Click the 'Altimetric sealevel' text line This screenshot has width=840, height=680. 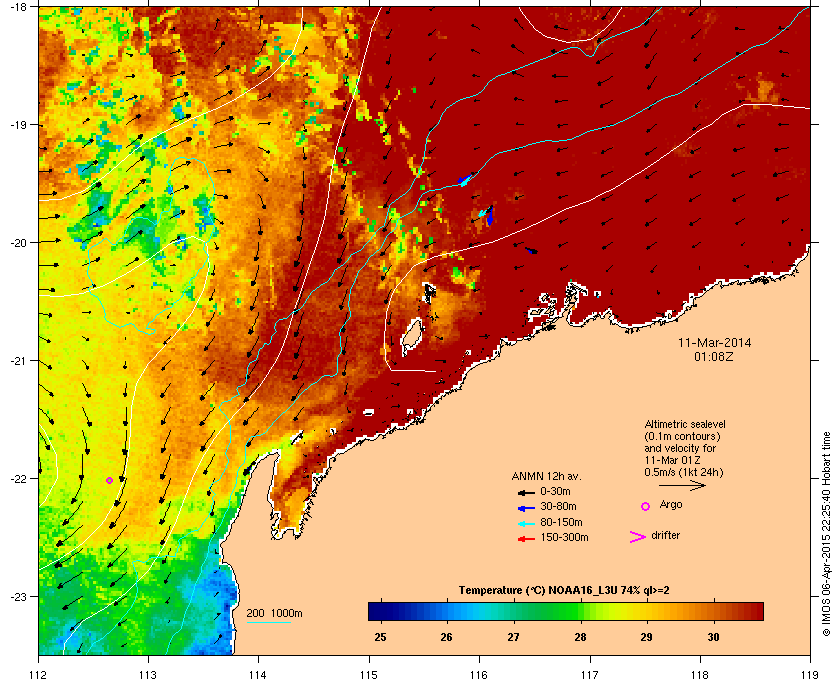coord(685,424)
